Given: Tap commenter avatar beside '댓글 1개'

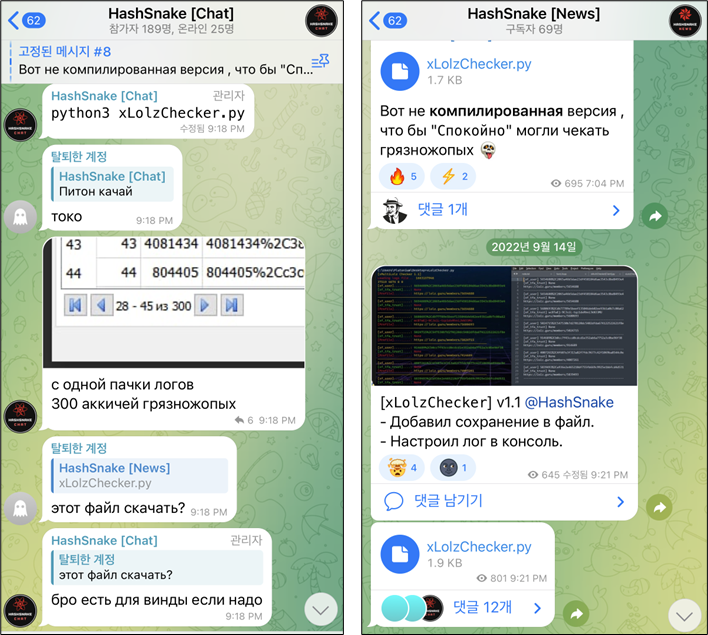Looking at the screenshot, I should [394, 210].
